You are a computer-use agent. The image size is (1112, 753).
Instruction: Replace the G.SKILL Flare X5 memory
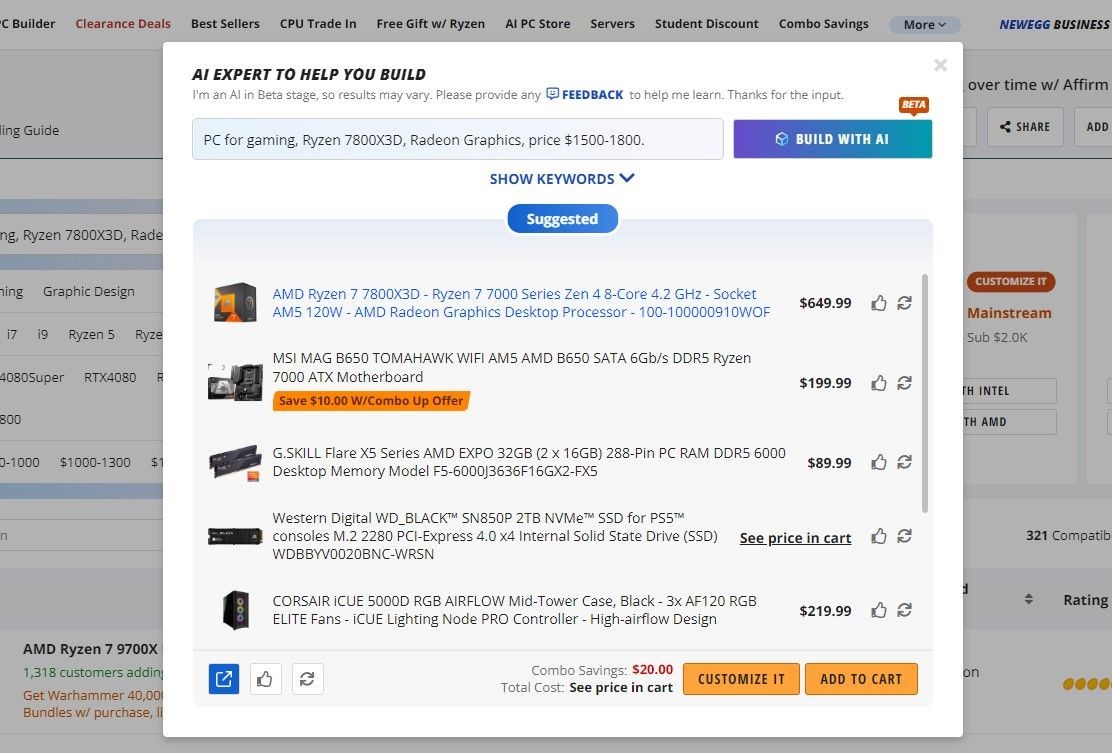tap(904, 462)
